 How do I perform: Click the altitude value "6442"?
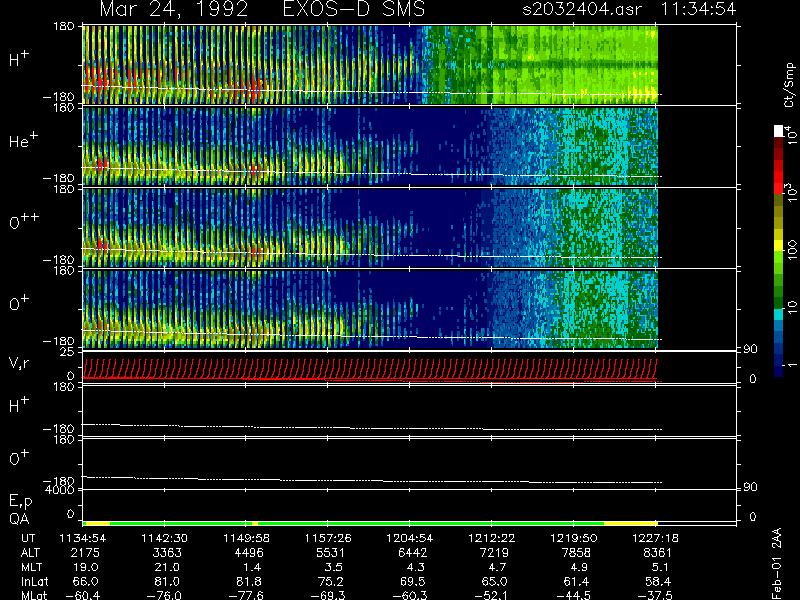[x=412, y=553]
